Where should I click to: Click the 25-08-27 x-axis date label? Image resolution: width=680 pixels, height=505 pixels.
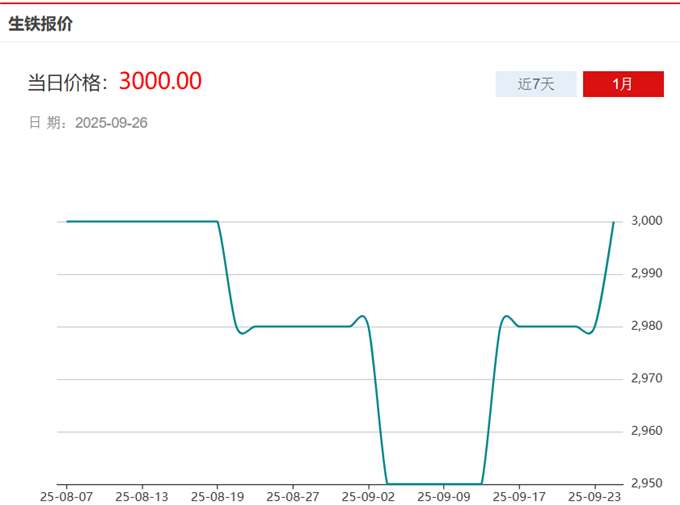[293, 495]
